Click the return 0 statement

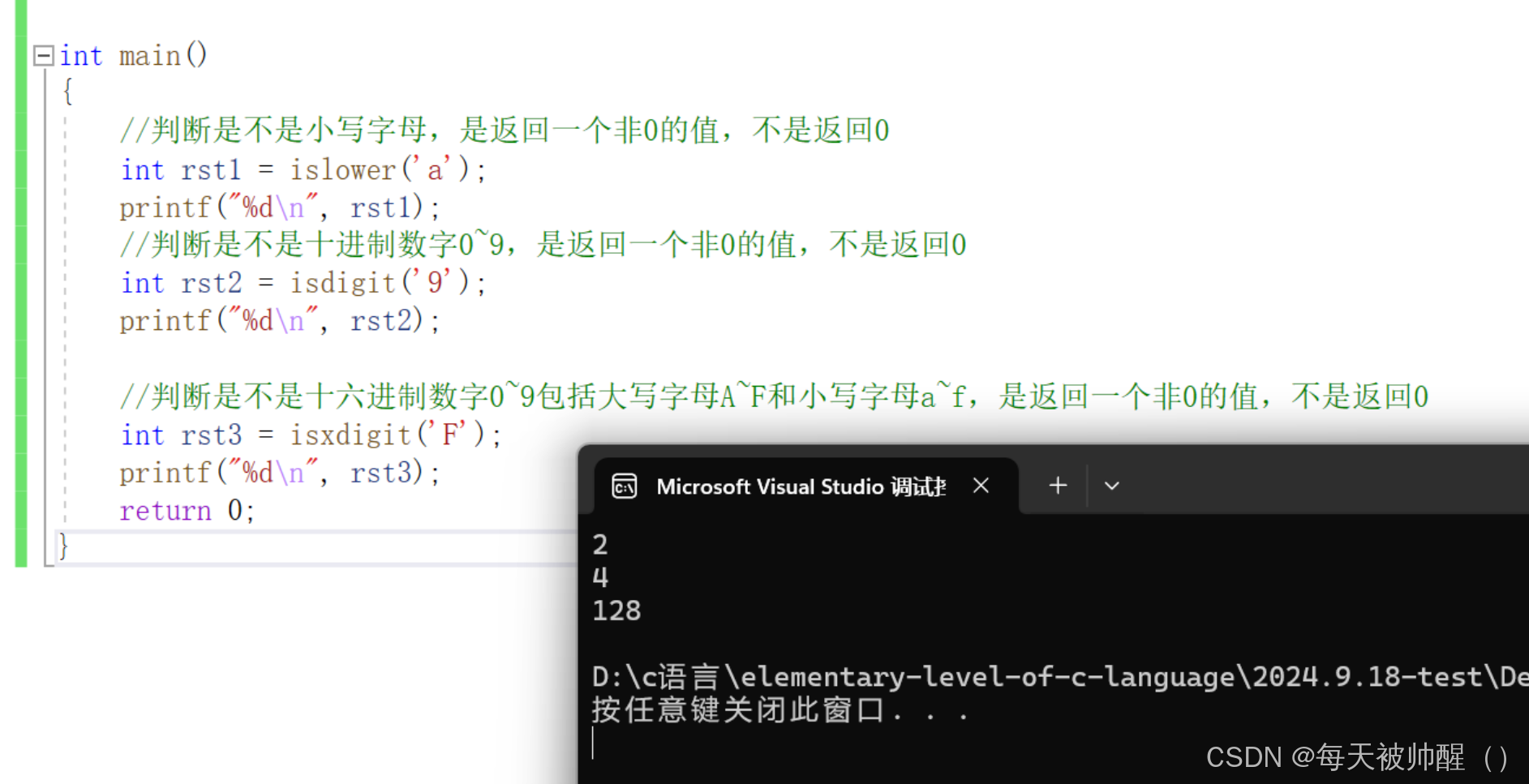click(186, 510)
